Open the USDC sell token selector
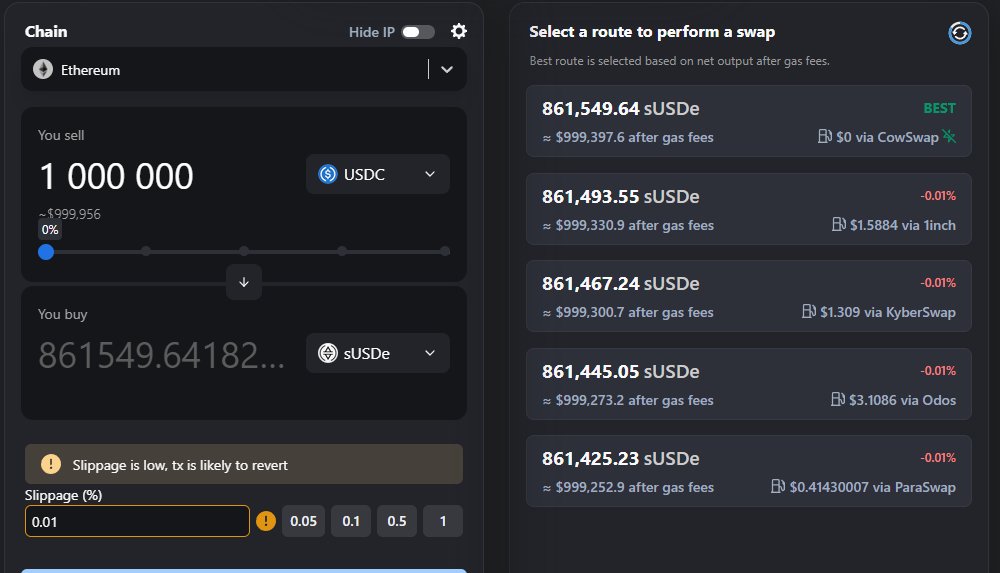 click(x=378, y=174)
